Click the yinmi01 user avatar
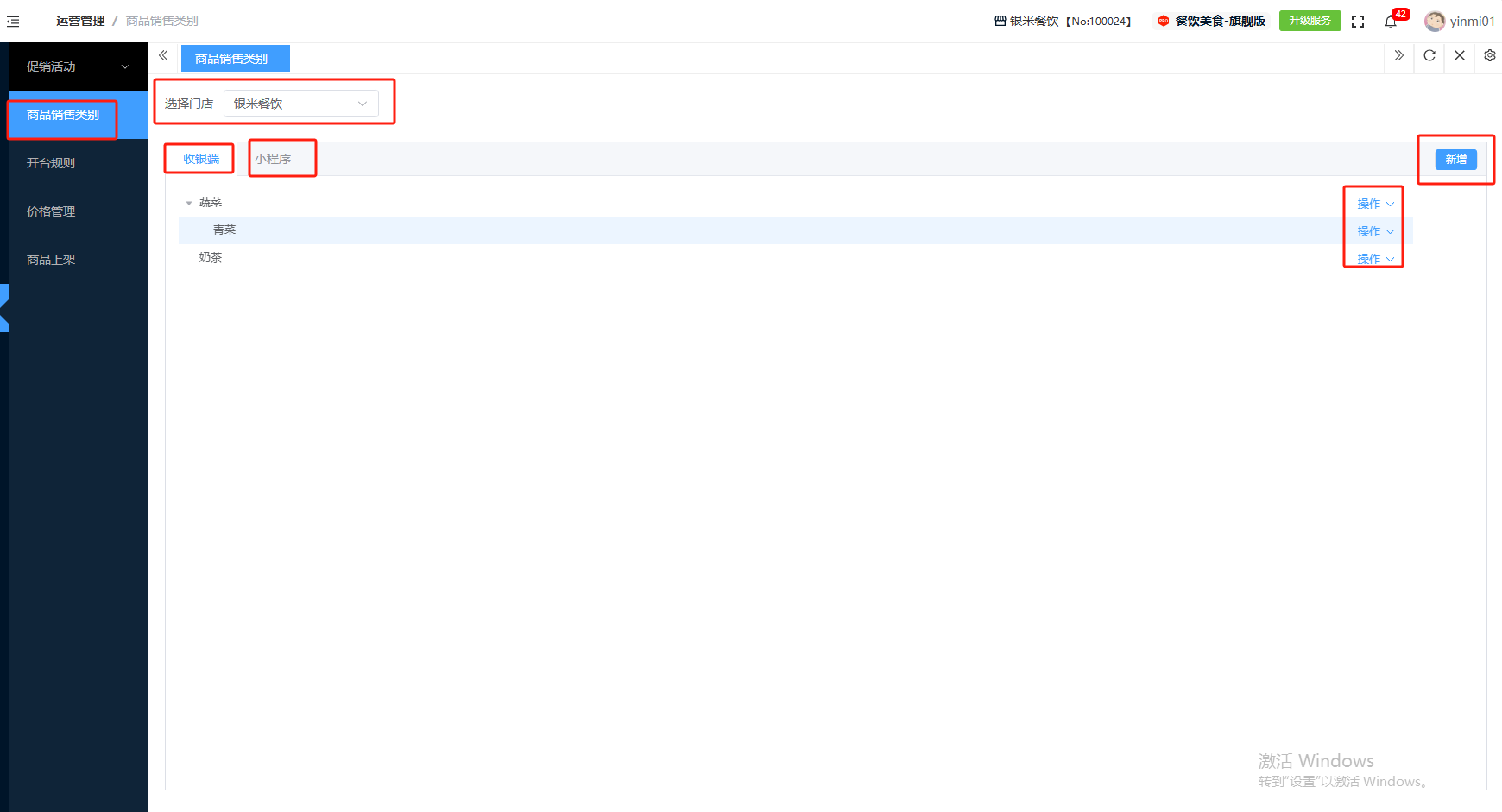This screenshot has height=812, width=1502. click(1435, 22)
